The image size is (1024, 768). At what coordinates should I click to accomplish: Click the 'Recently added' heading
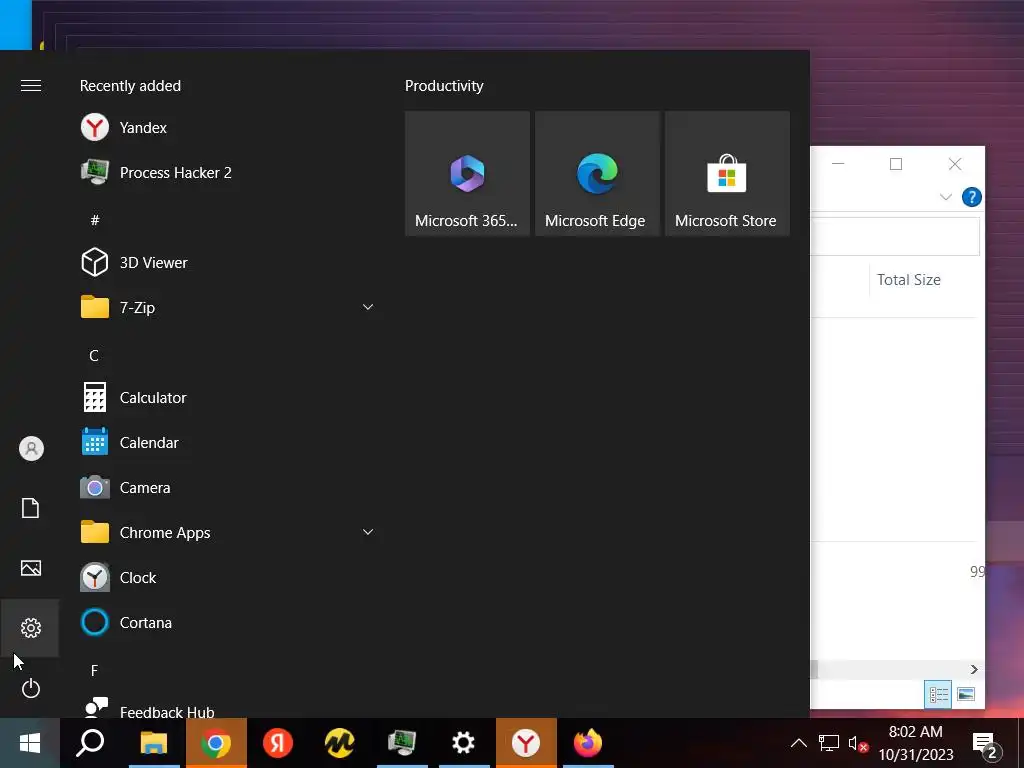[x=130, y=86]
